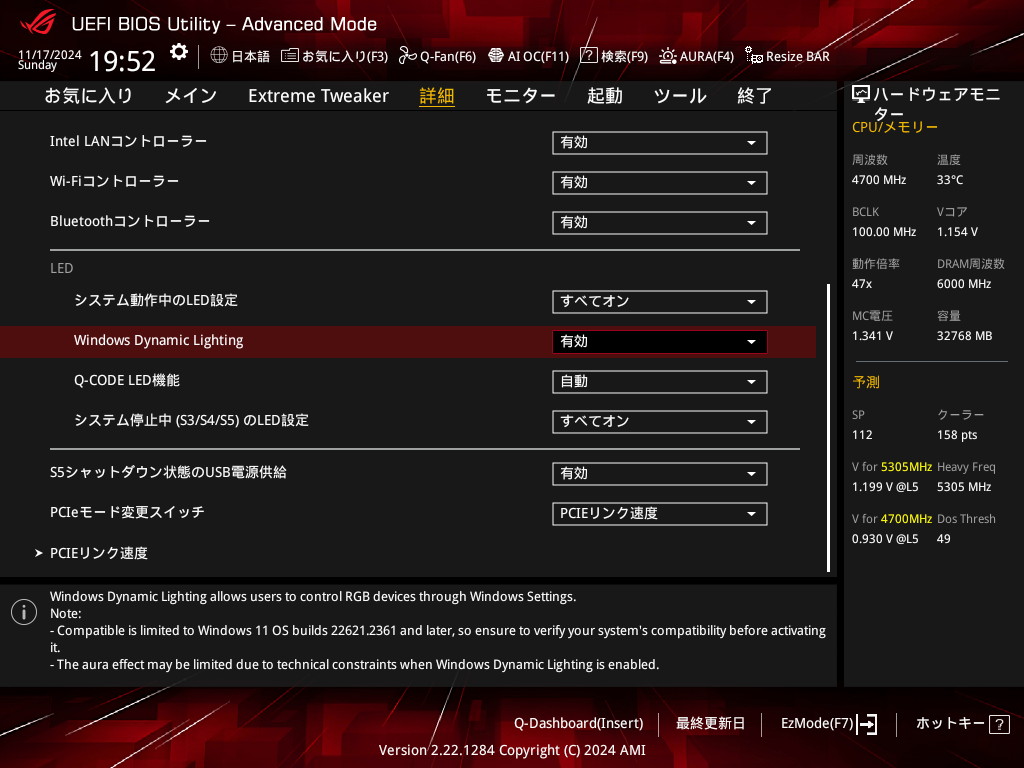Open Windows Dynamic Lighting dropdown
Viewport: 1024px width, 768px height.
point(660,342)
